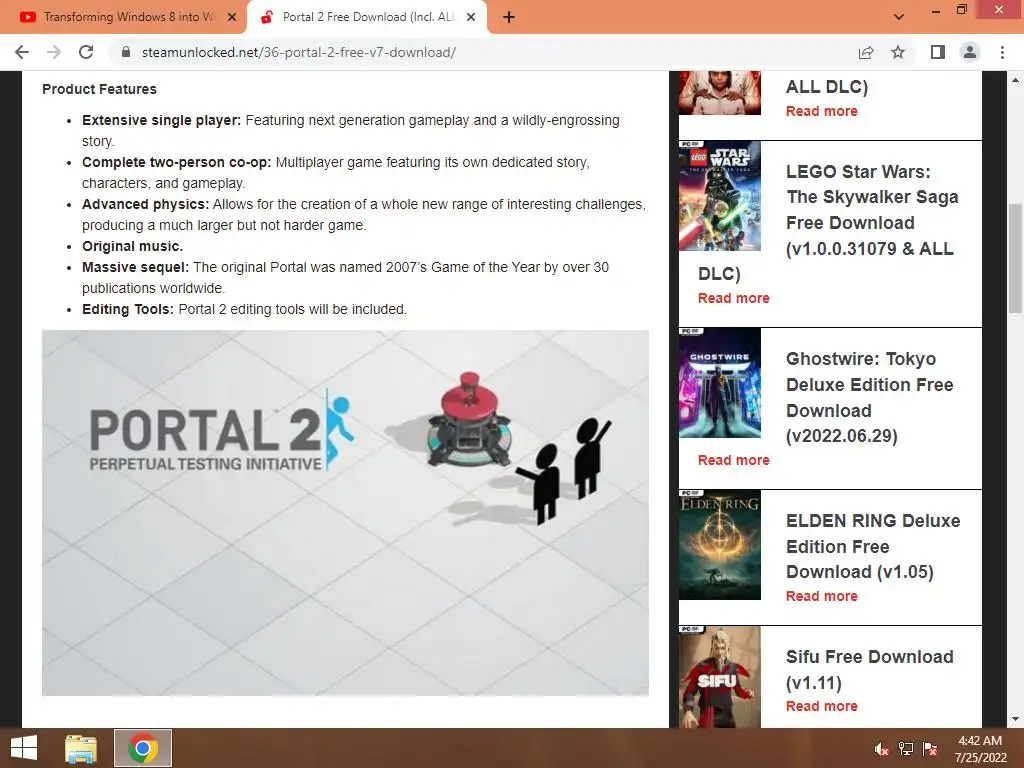Click the Ghostwire Tokyo cover thumbnail
Viewport: 1024px width, 768px height.
coord(720,383)
